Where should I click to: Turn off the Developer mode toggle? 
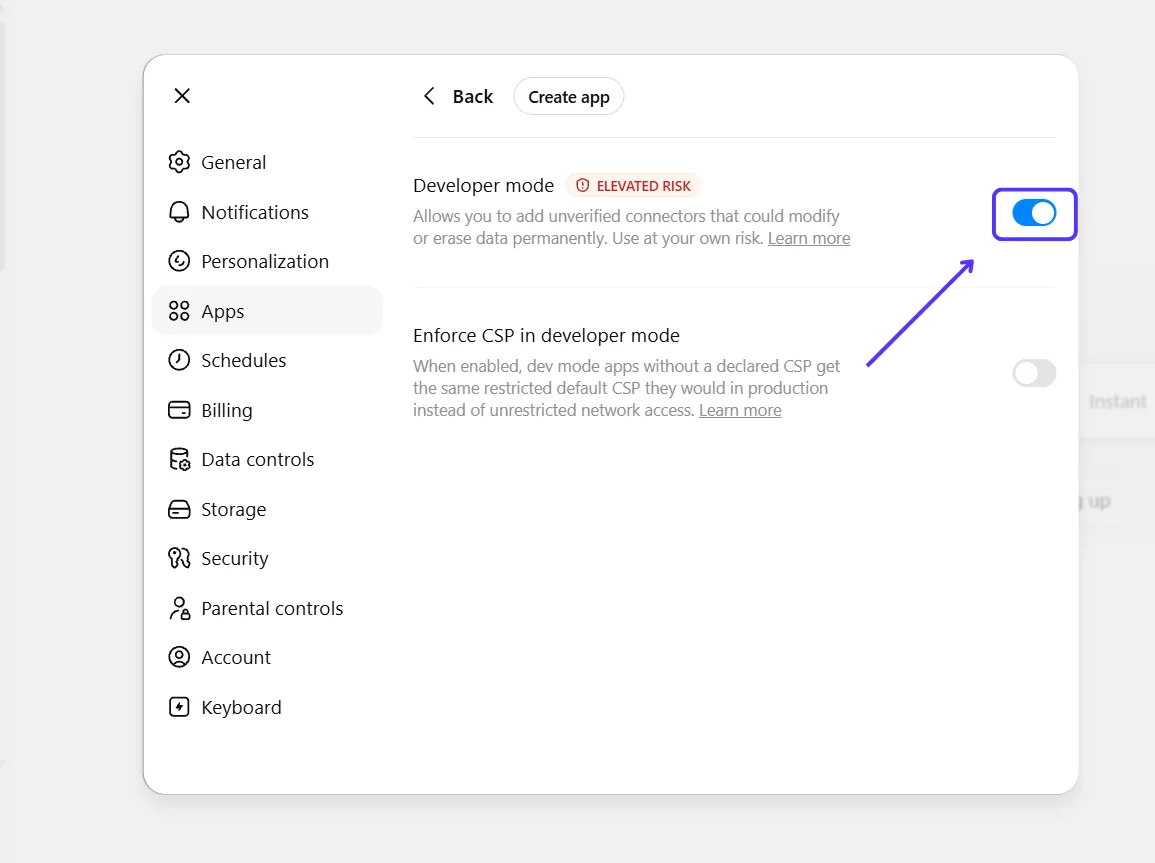pos(1034,214)
